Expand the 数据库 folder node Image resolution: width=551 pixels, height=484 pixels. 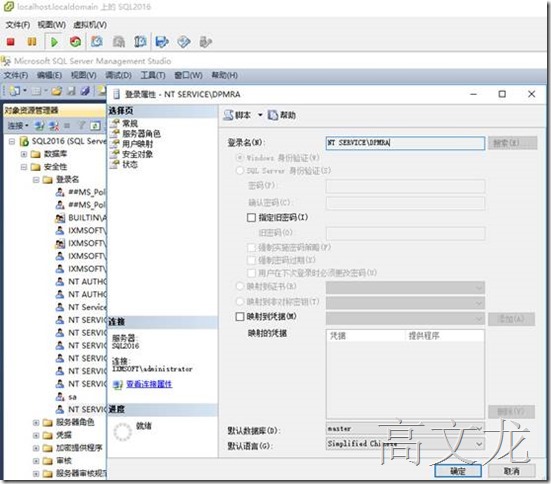(x=24, y=154)
